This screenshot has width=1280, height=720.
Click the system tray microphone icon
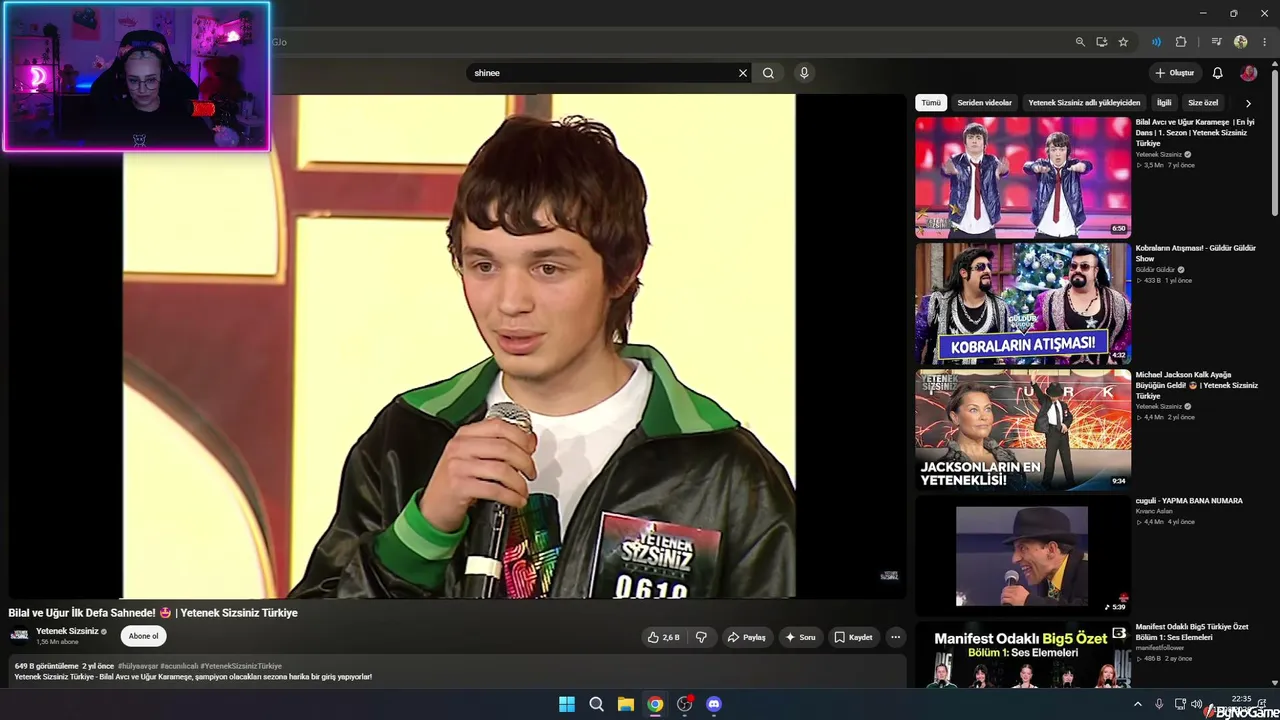1159,704
